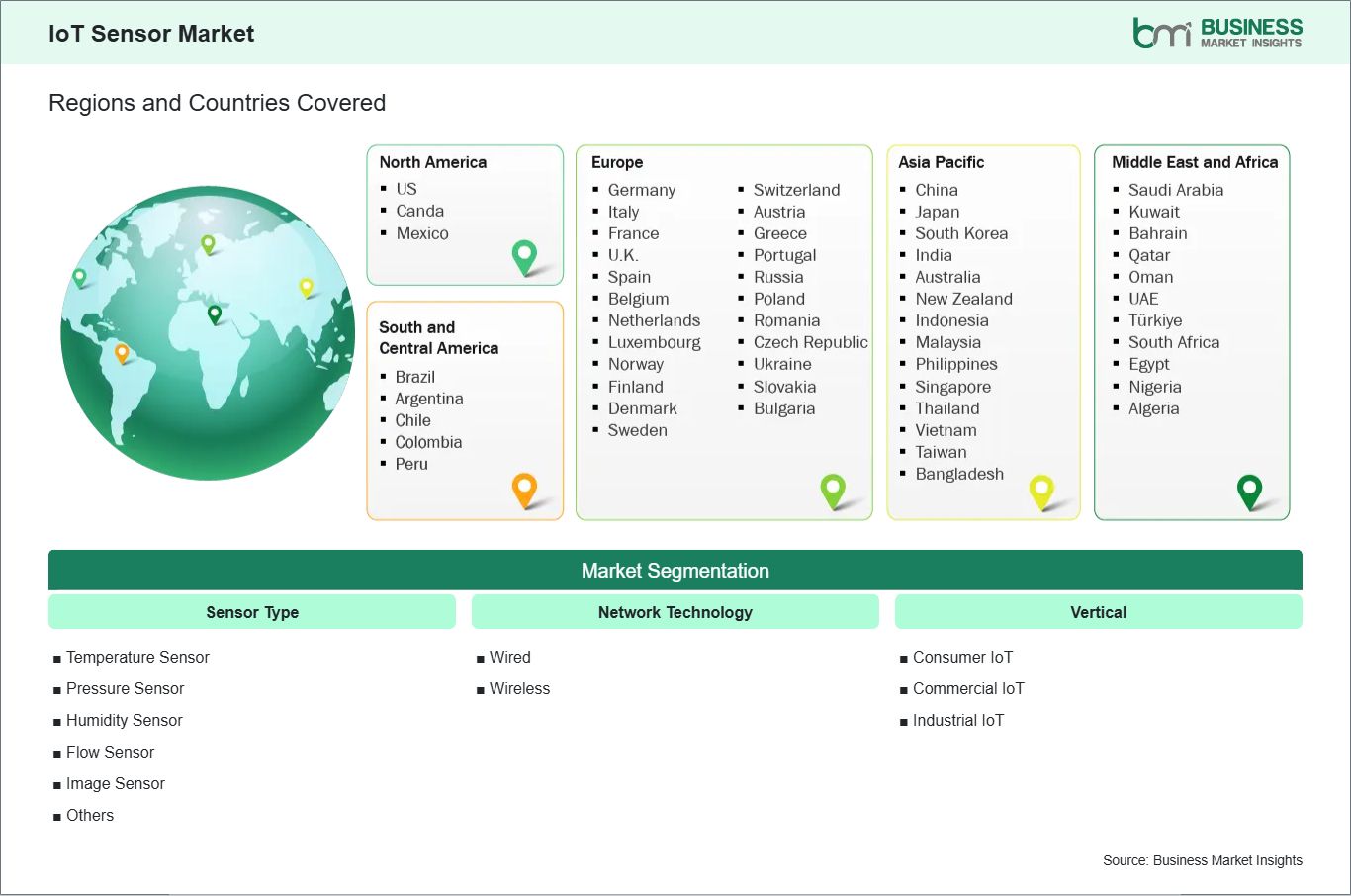Select Image Sensor in the list

pyautogui.click(x=115, y=783)
